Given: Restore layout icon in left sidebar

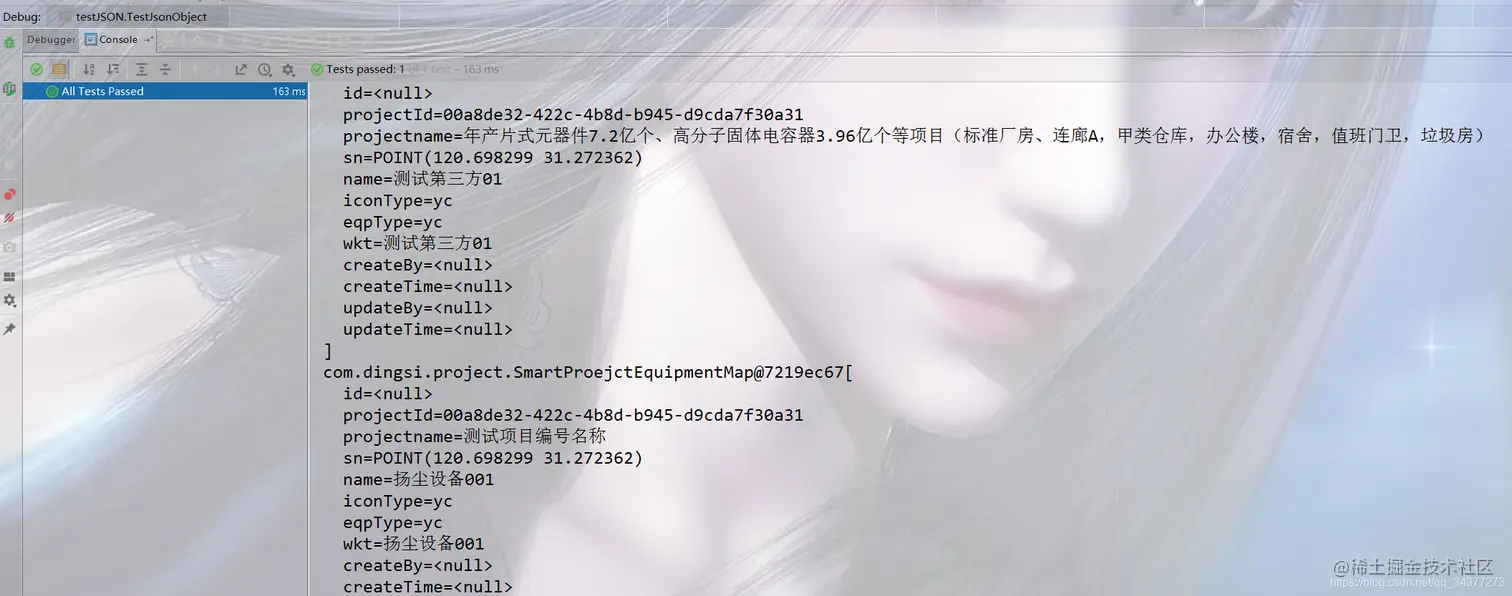Looking at the screenshot, I should (x=9, y=276).
